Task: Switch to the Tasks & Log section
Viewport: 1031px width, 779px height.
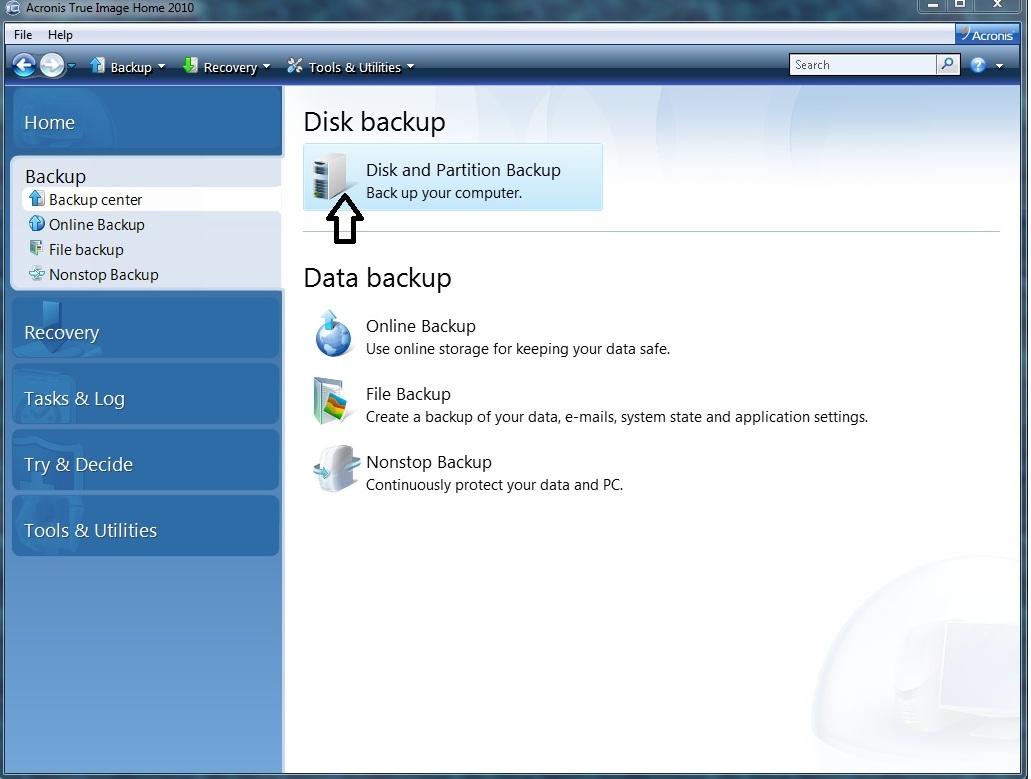Action: (145, 394)
